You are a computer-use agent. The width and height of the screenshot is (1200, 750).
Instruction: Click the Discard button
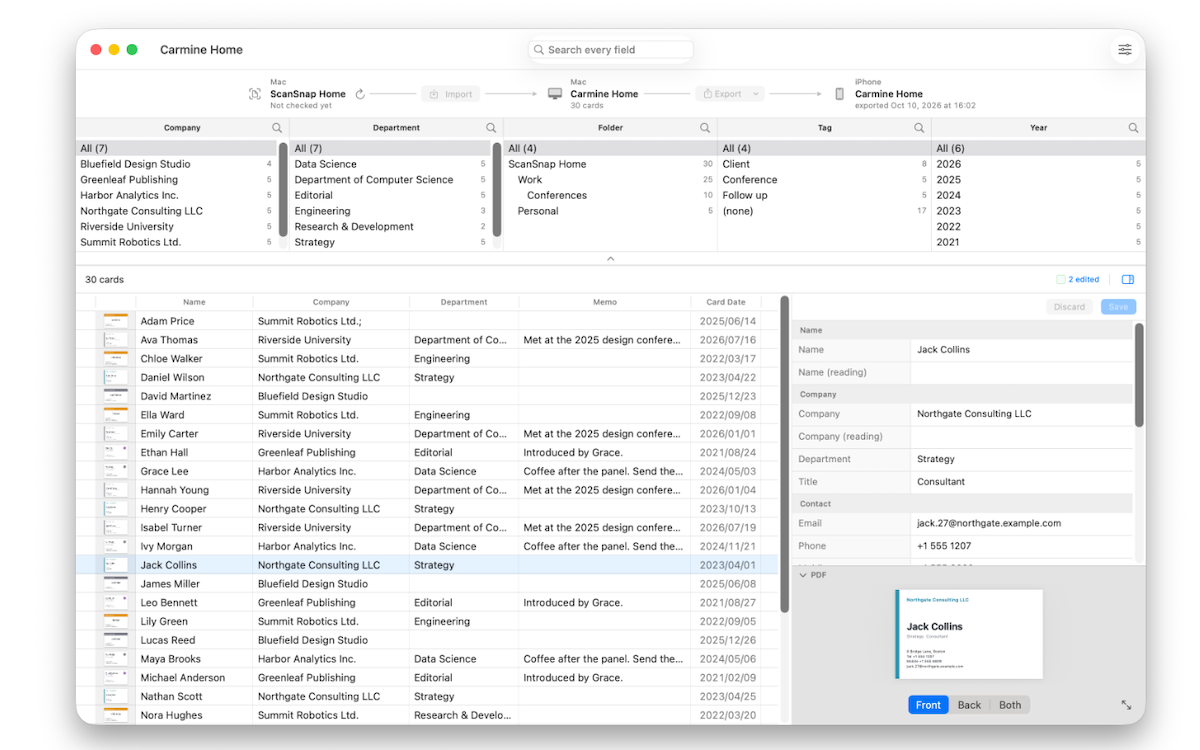tap(1069, 307)
